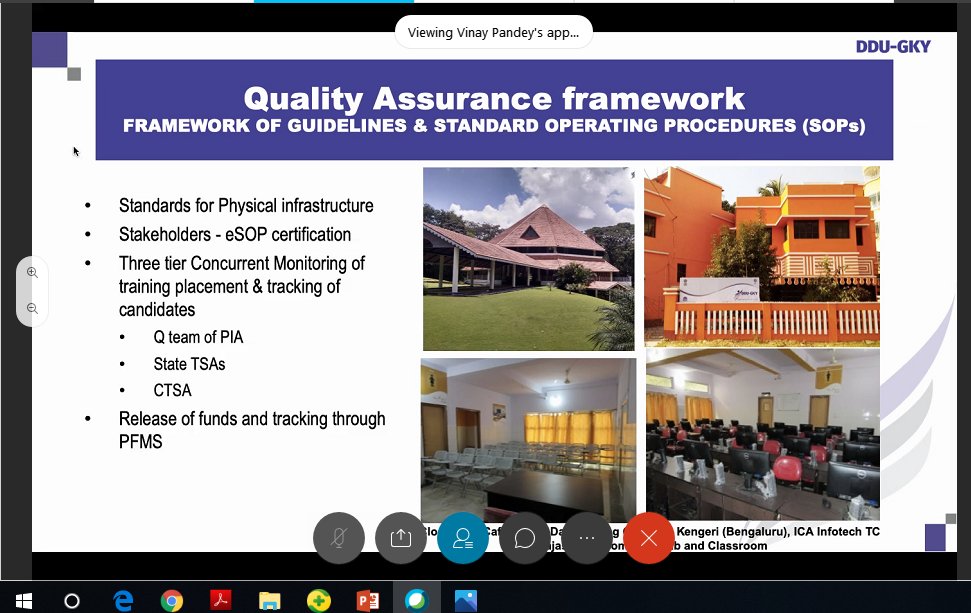Activate Cortana search in the taskbar
Viewport: 971px width, 613px height.
(x=71, y=600)
